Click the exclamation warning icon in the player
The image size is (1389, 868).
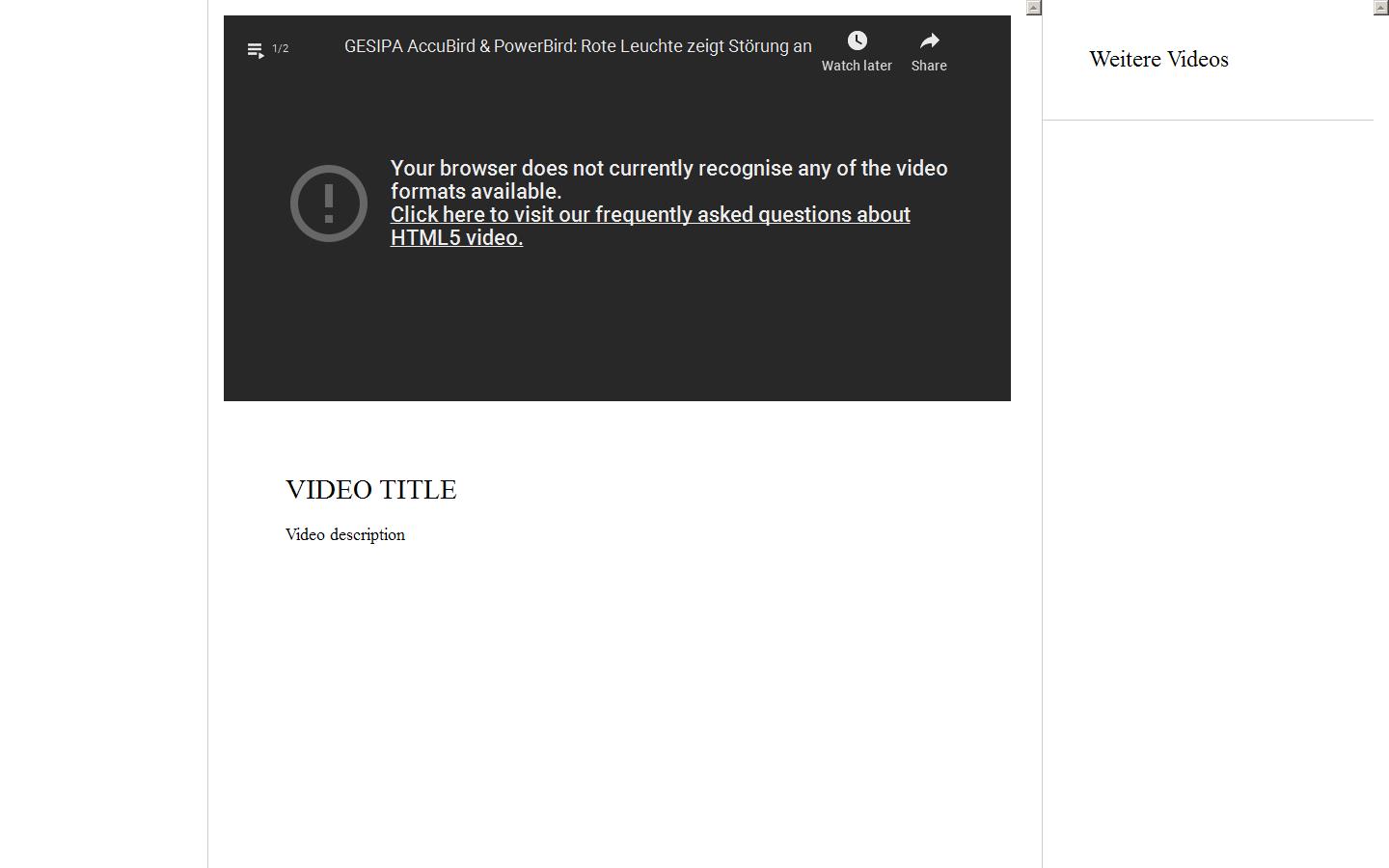[329, 203]
